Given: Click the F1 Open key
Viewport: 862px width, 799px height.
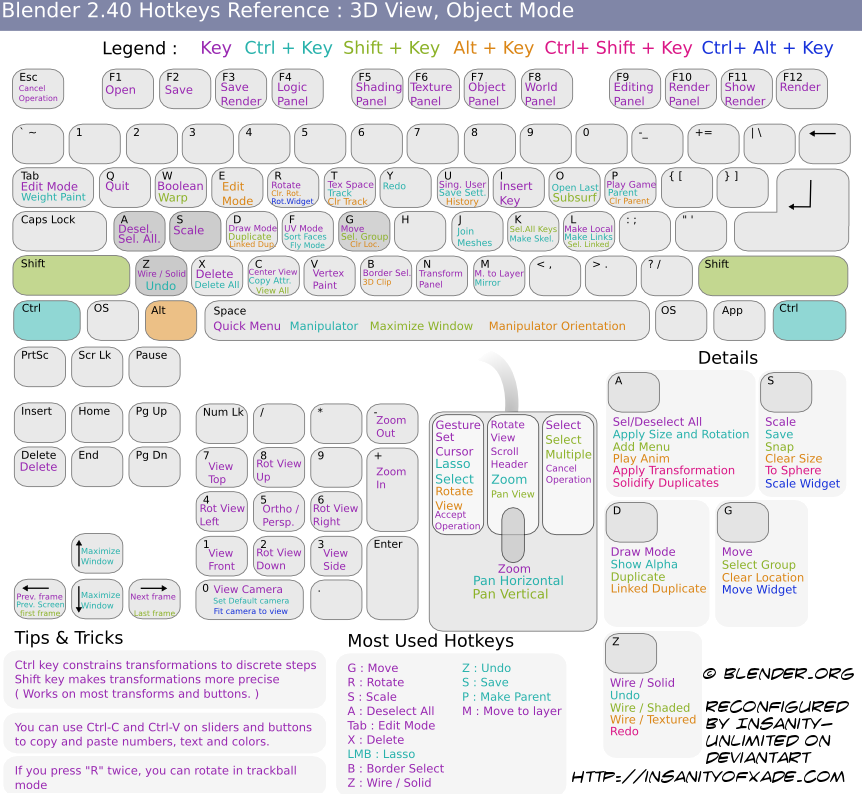Looking at the screenshot, I should pos(128,89).
